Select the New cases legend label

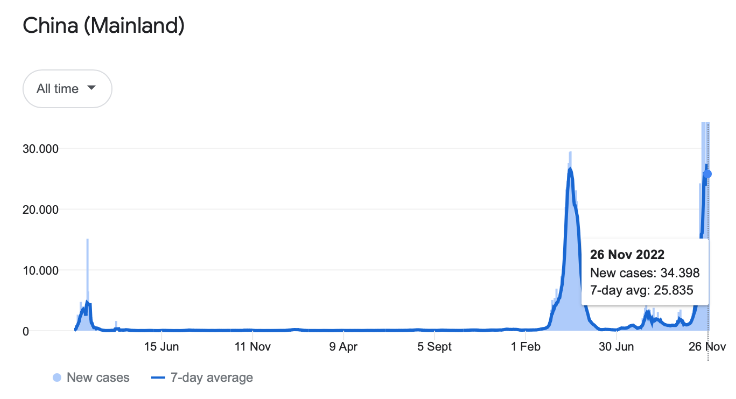click(98, 378)
